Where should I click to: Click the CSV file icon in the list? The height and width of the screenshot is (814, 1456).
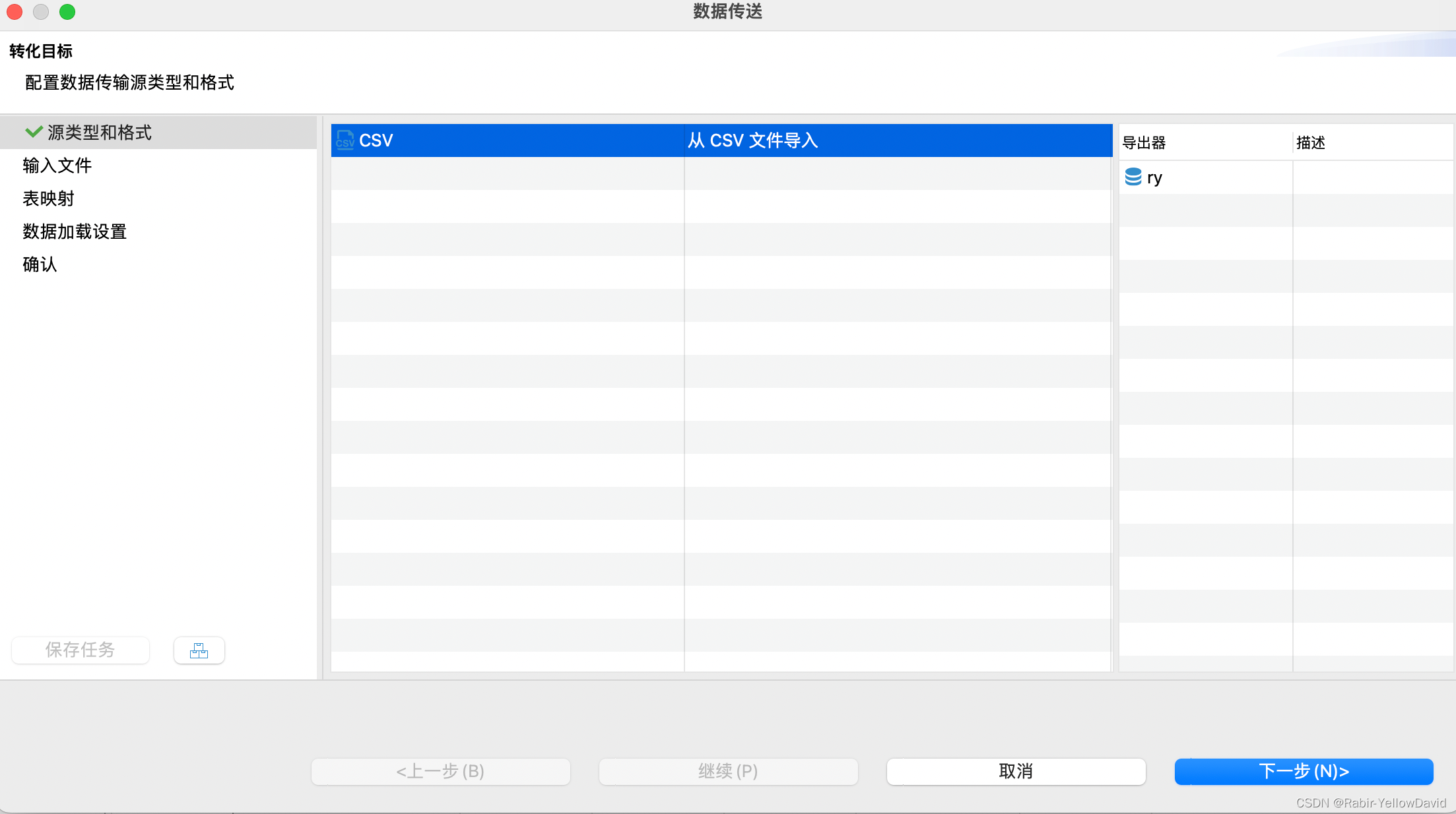(345, 140)
